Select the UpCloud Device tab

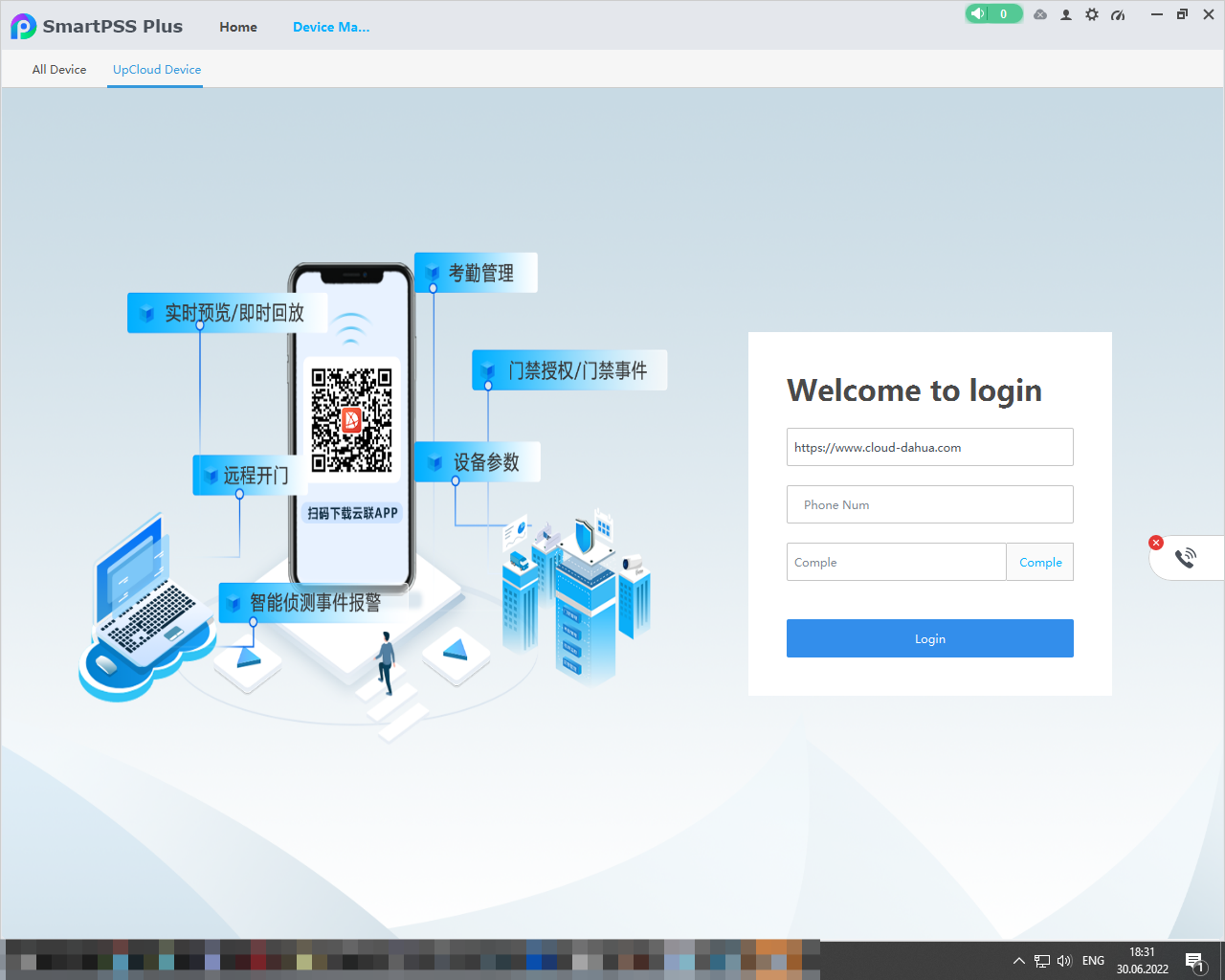[157, 69]
